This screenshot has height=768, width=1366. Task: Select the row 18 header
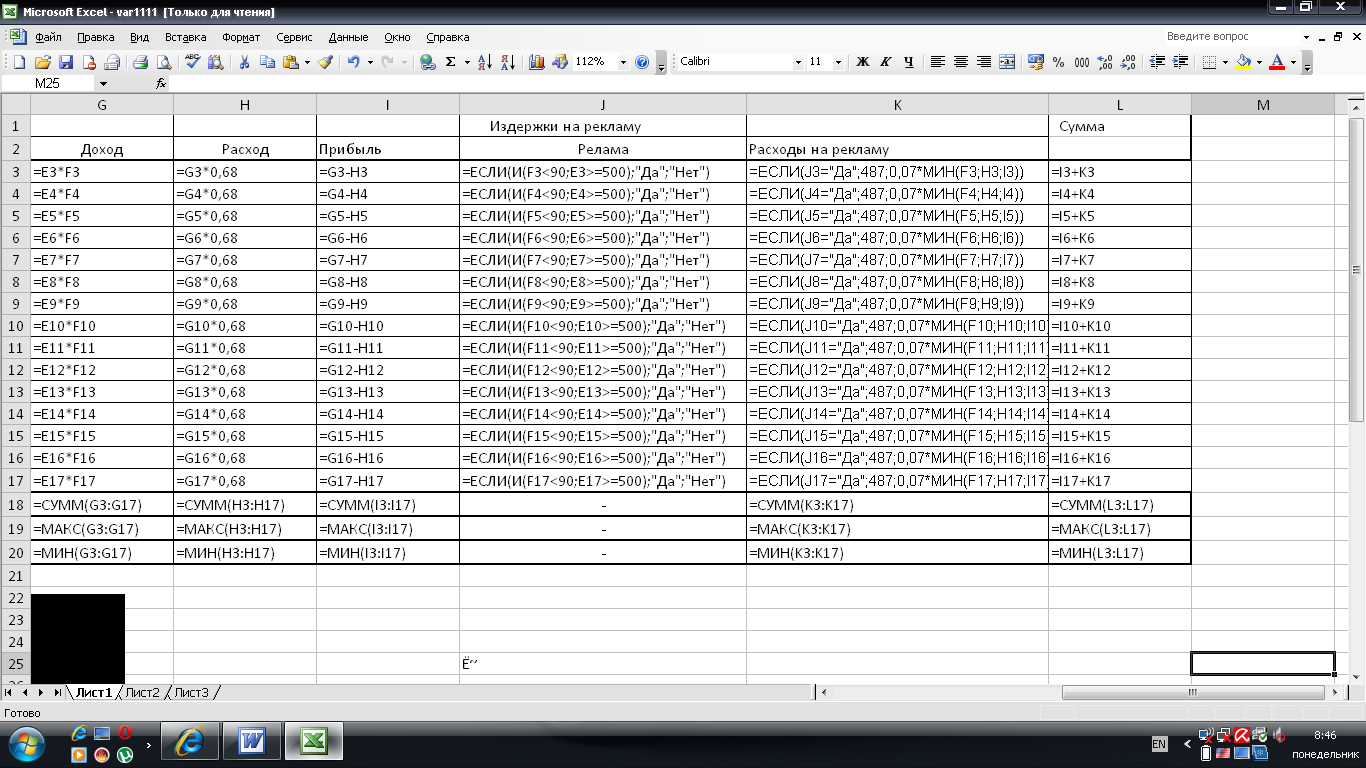pos(15,504)
